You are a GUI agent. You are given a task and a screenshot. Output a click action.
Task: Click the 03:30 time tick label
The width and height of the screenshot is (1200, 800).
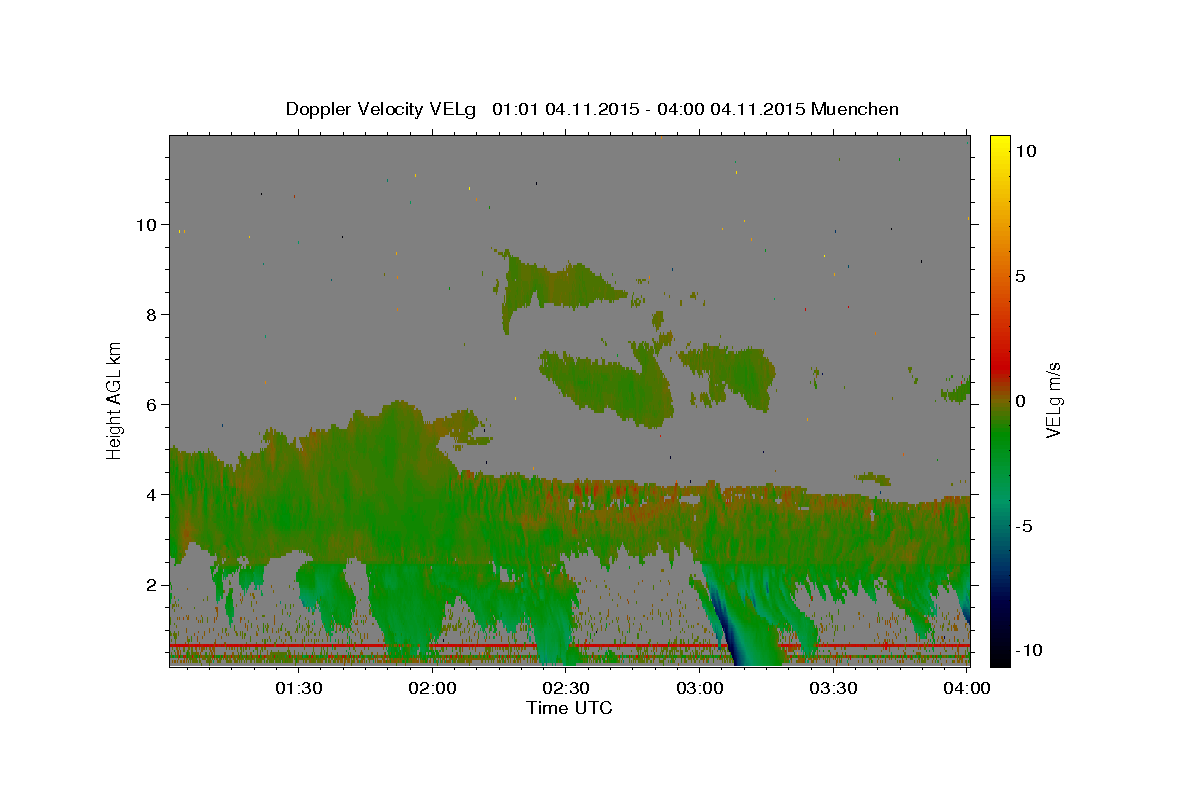pyautogui.click(x=833, y=688)
